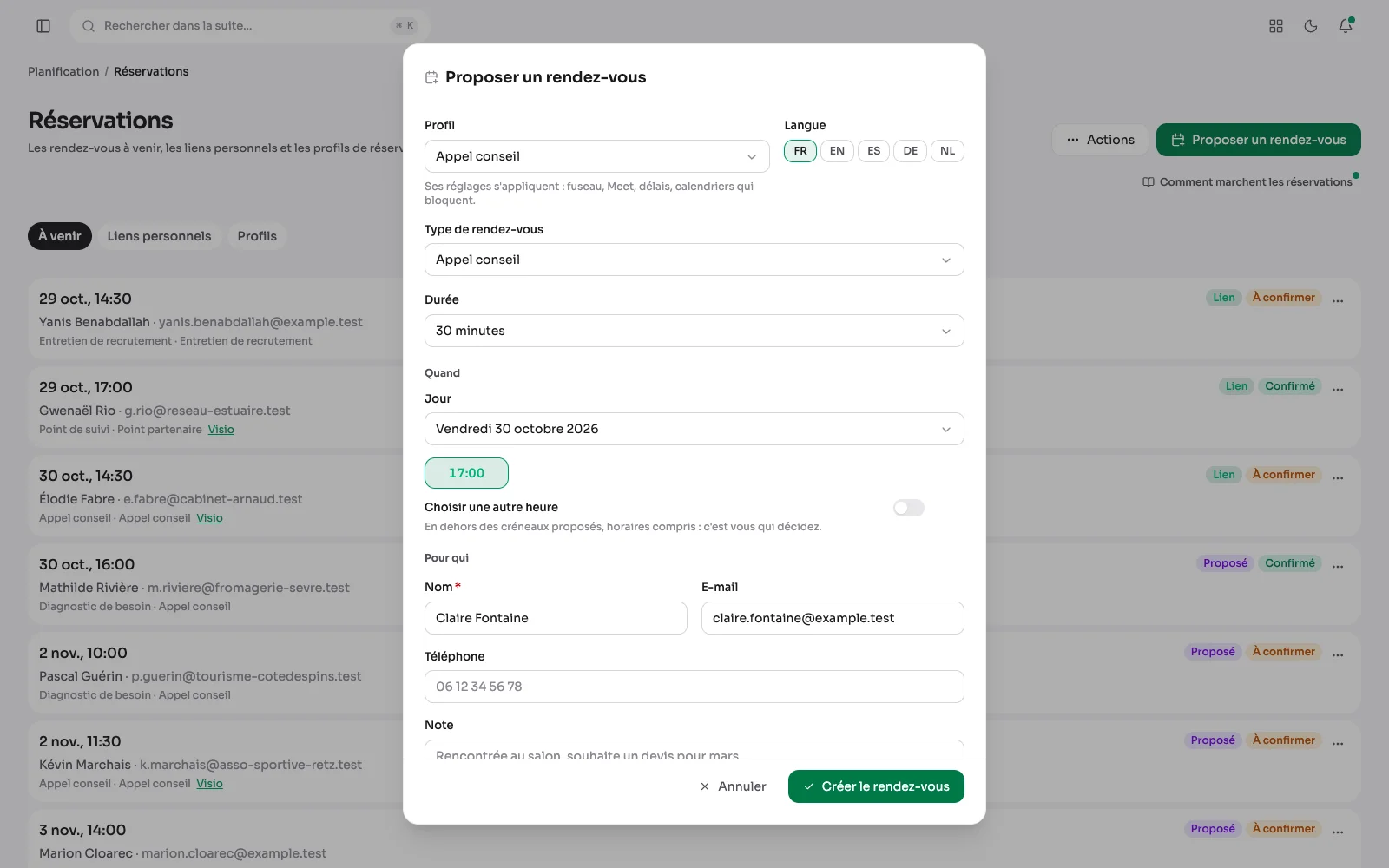The image size is (1389, 868).
Task: Open row menu for Gwenaël Rio
Action: (x=1338, y=390)
